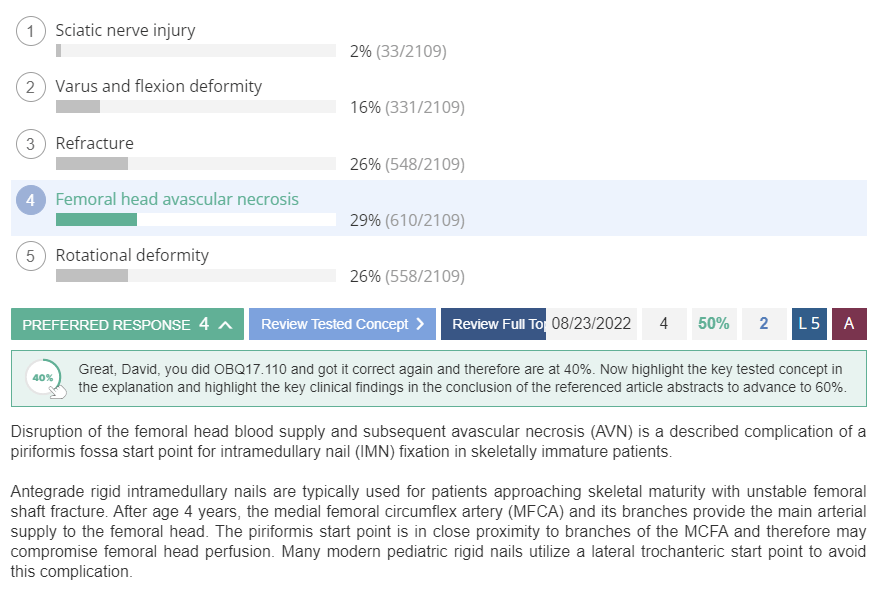Viewport: 882px width, 589px height.
Task: Click the green bar for answer 4
Action: pyautogui.click(x=96, y=220)
